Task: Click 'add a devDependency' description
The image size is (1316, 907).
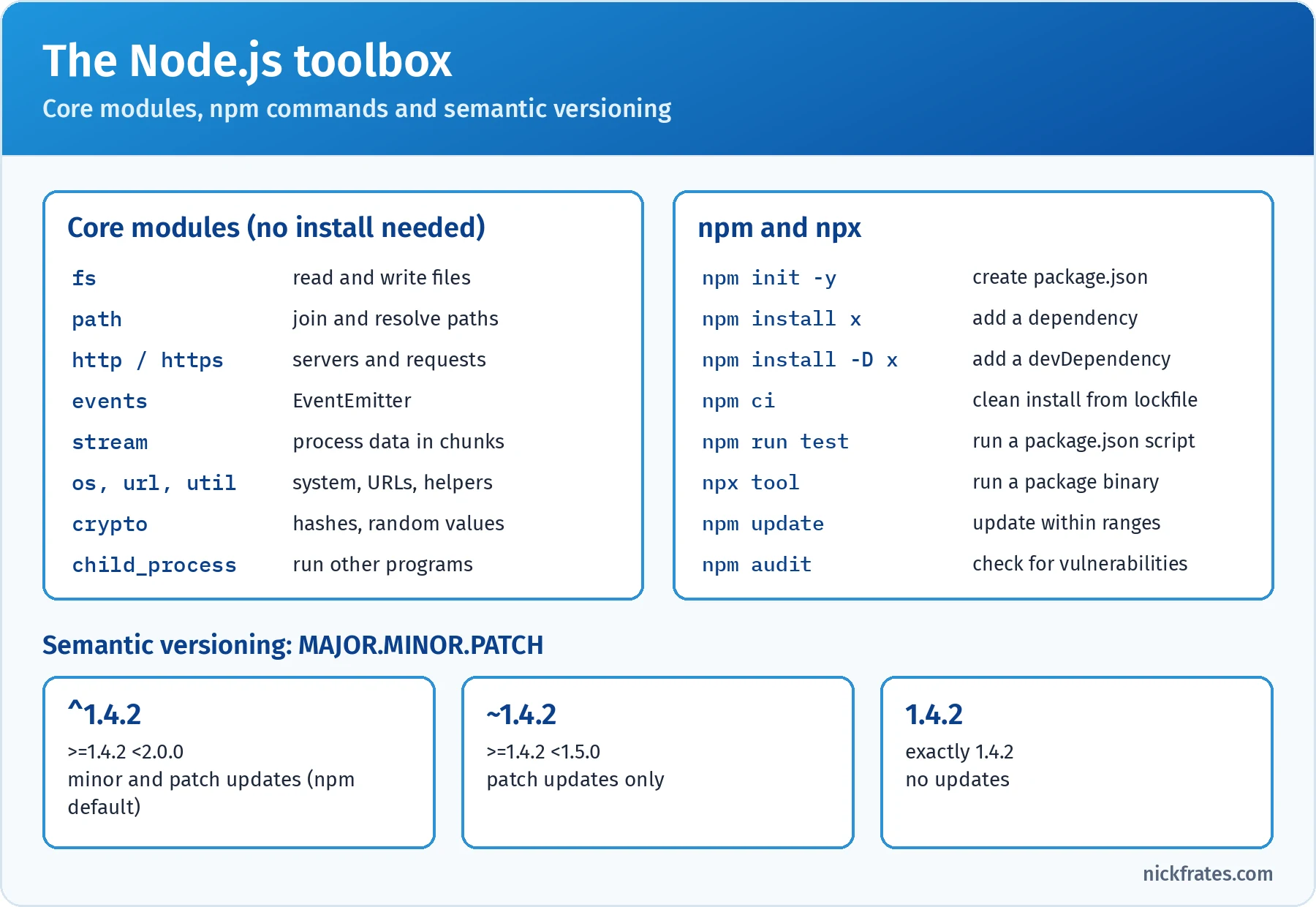Action: (x=1072, y=359)
